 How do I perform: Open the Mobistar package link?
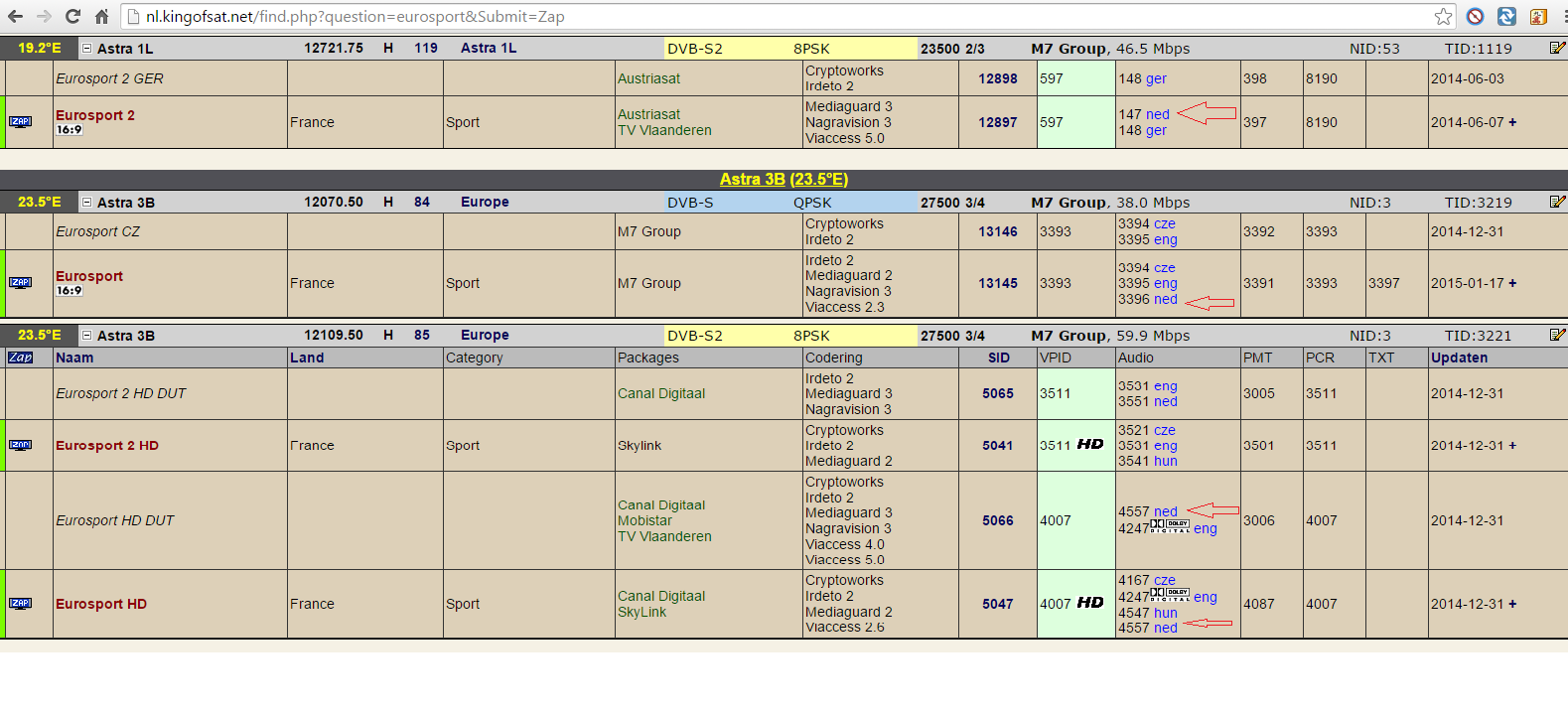pyautogui.click(x=644, y=520)
